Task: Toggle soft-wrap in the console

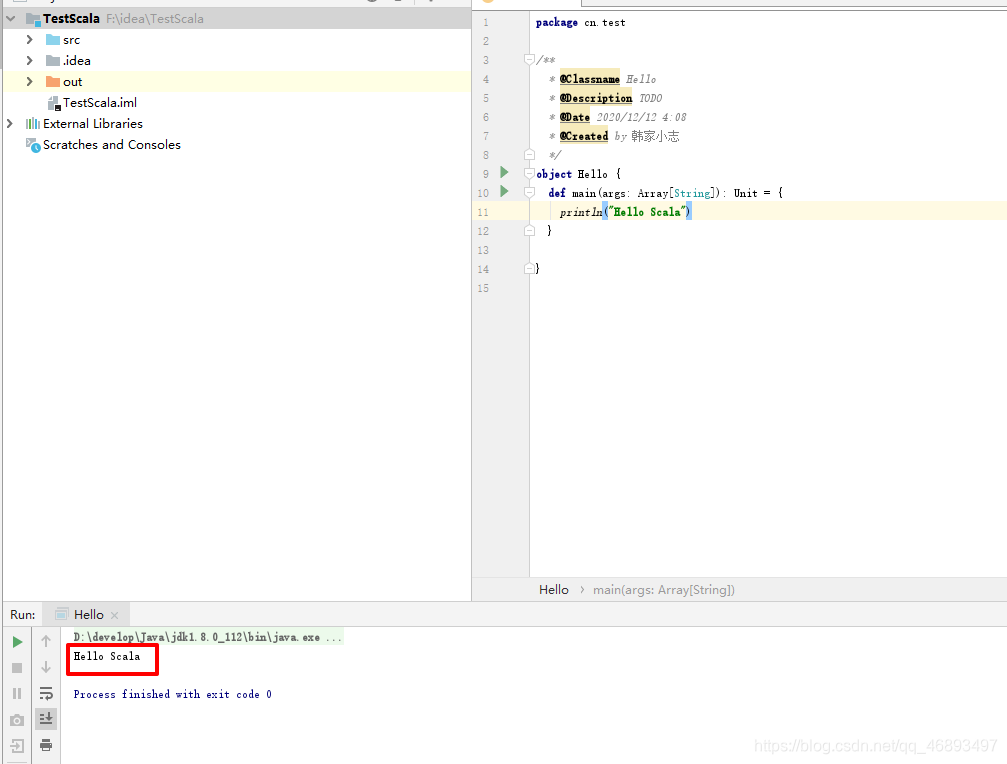Action: click(46, 693)
